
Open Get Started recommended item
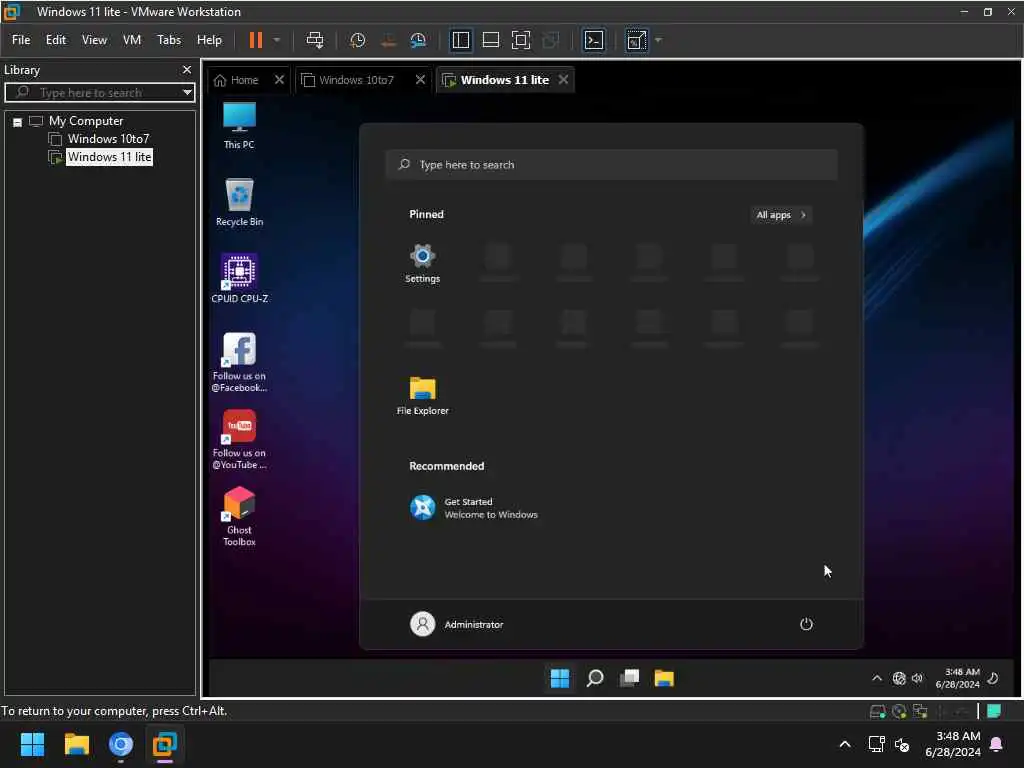click(473, 507)
